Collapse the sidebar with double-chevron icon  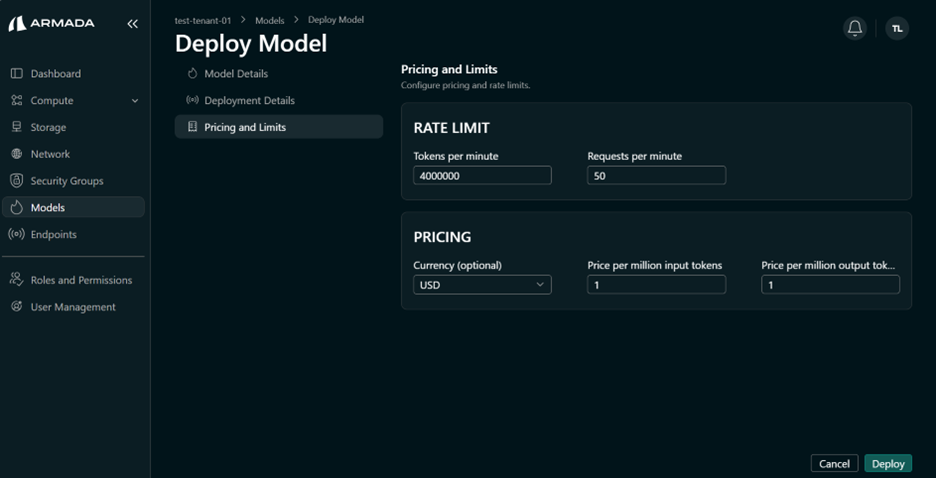[133, 24]
